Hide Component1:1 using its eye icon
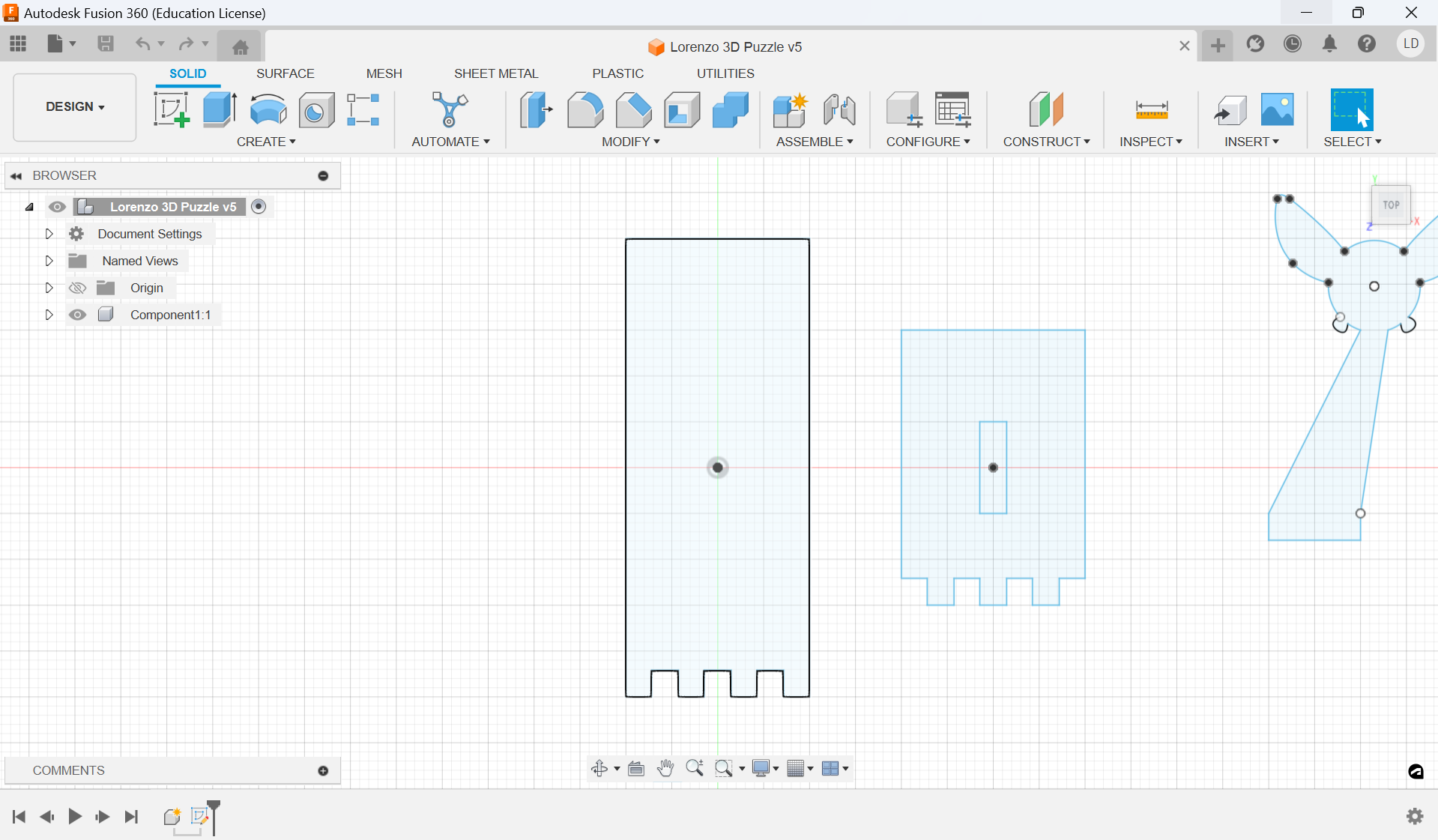 click(77, 315)
